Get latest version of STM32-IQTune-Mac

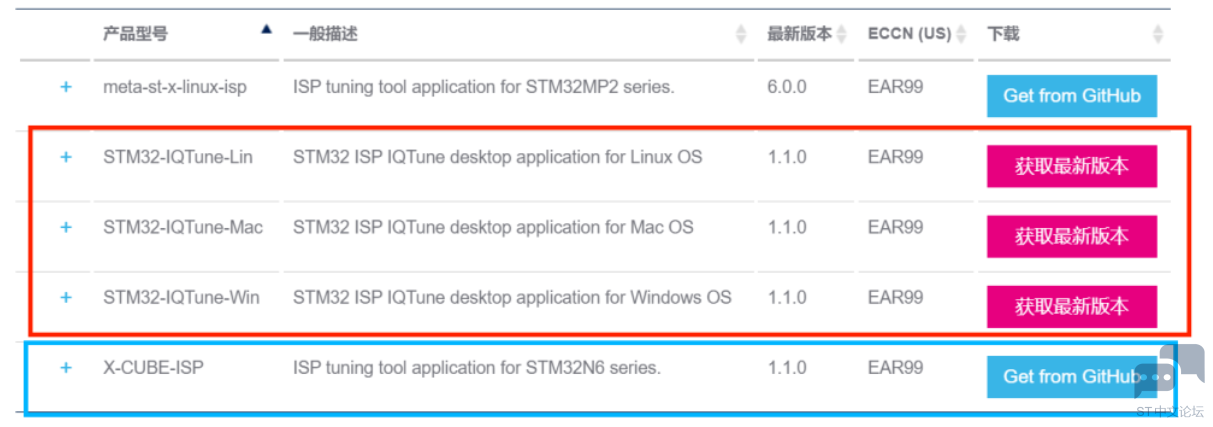pyautogui.click(x=1072, y=236)
